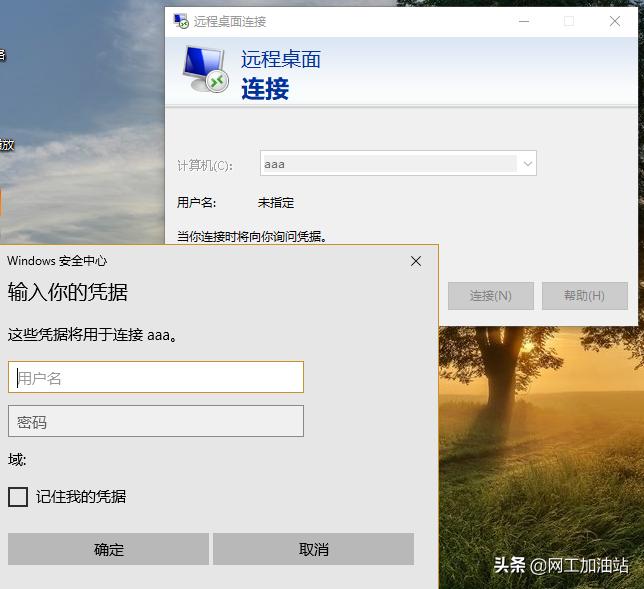Viewport: 644px width, 589px height.
Task: Close the Remote Desktop Connection window
Action: point(614,21)
